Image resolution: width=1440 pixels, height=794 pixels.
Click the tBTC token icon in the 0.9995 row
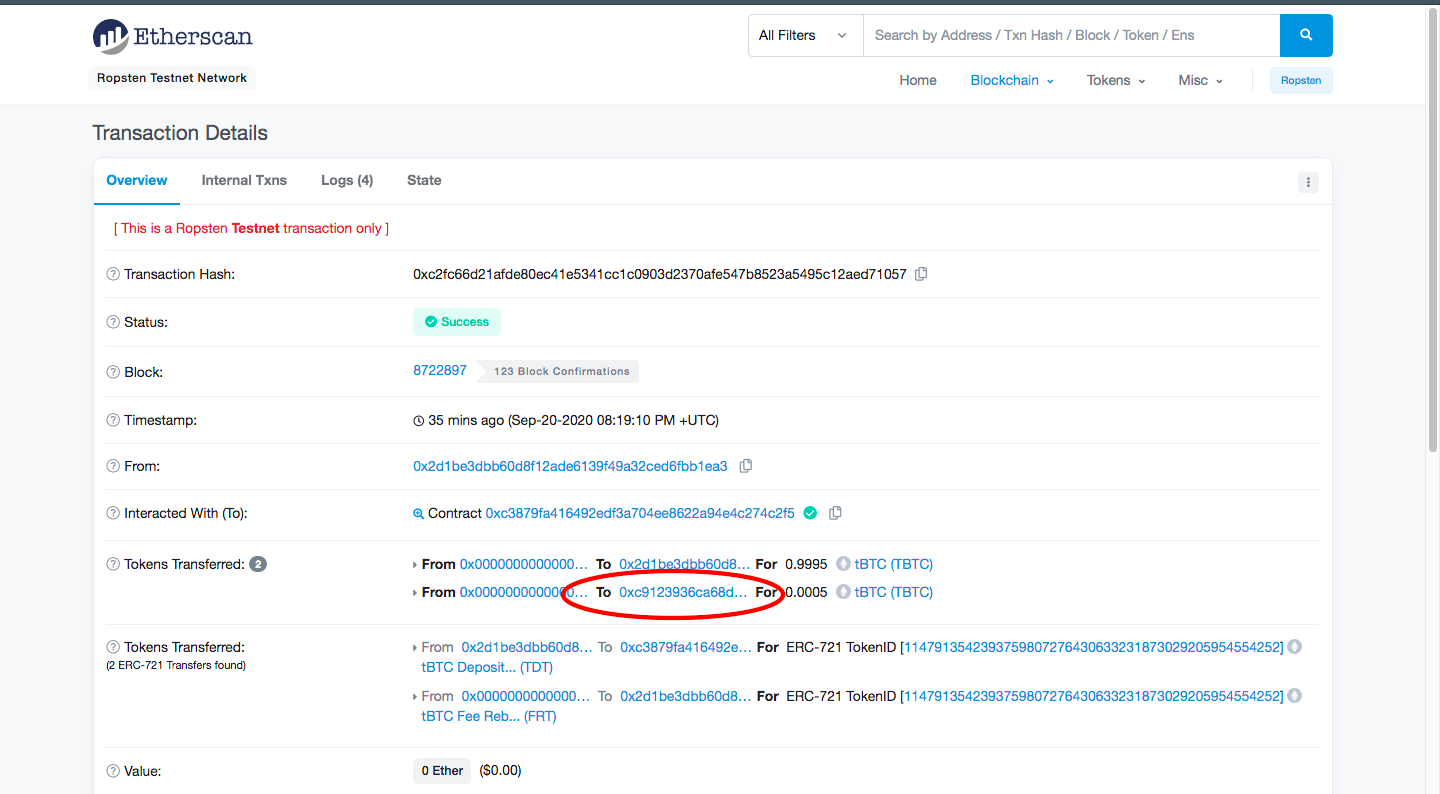click(x=843, y=564)
